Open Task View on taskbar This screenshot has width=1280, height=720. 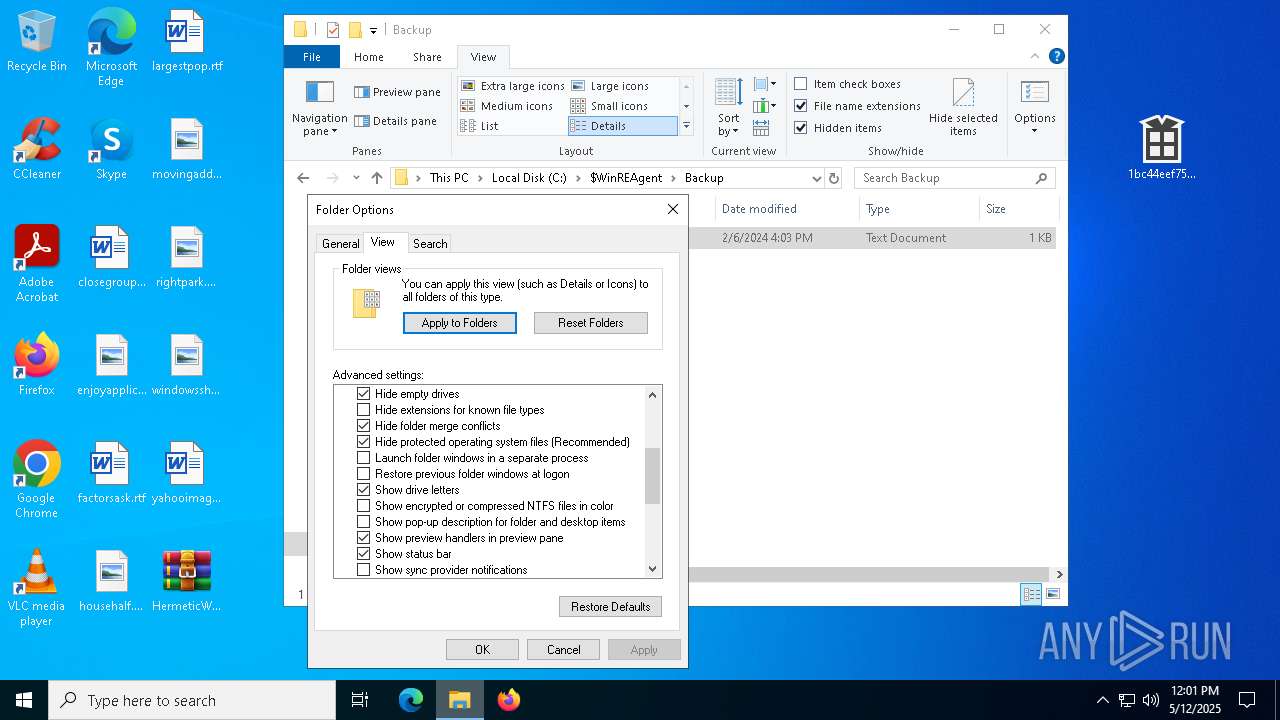[360, 700]
